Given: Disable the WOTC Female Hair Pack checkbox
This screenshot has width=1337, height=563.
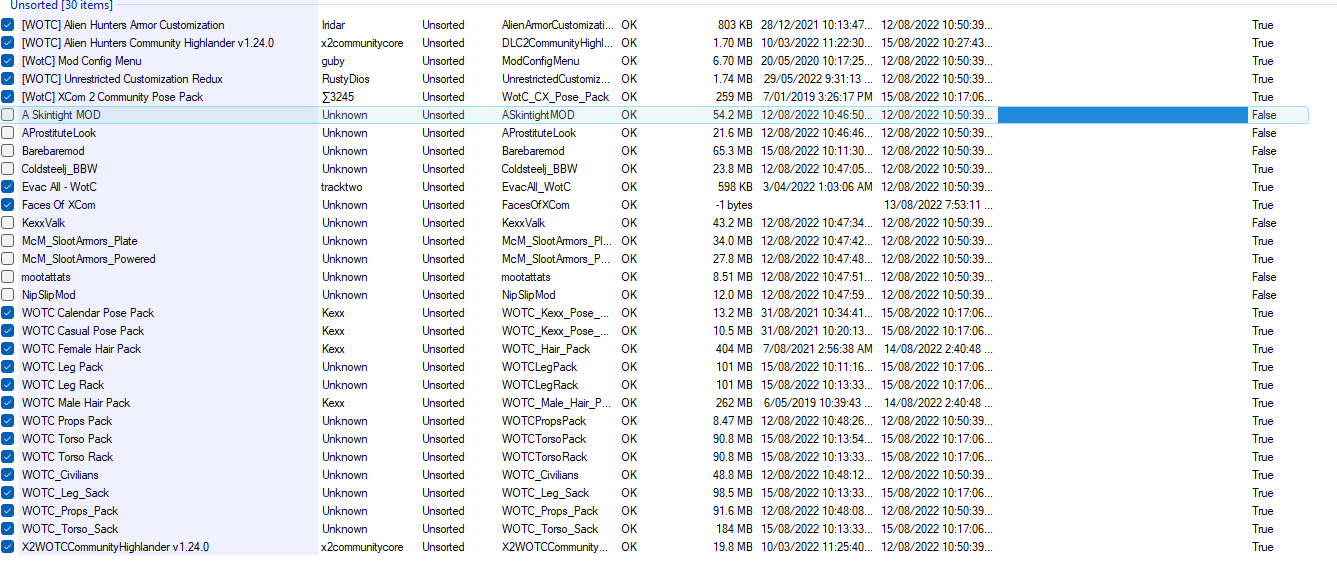Looking at the screenshot, I should 8,349.
